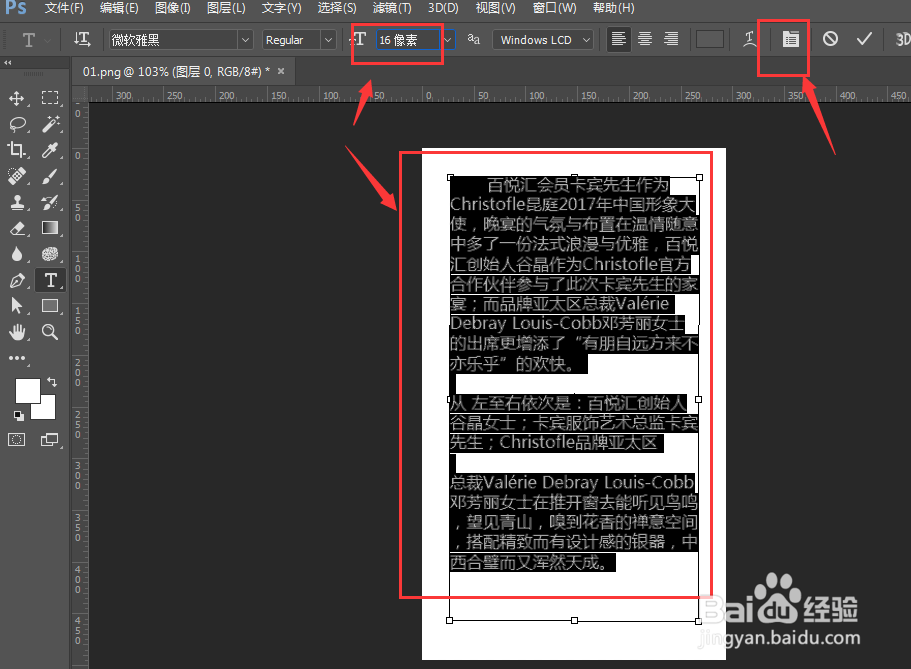This screenshot has height=669, width=911.
Task: Open the 视图(V) menu
Action: coord(496,8)
